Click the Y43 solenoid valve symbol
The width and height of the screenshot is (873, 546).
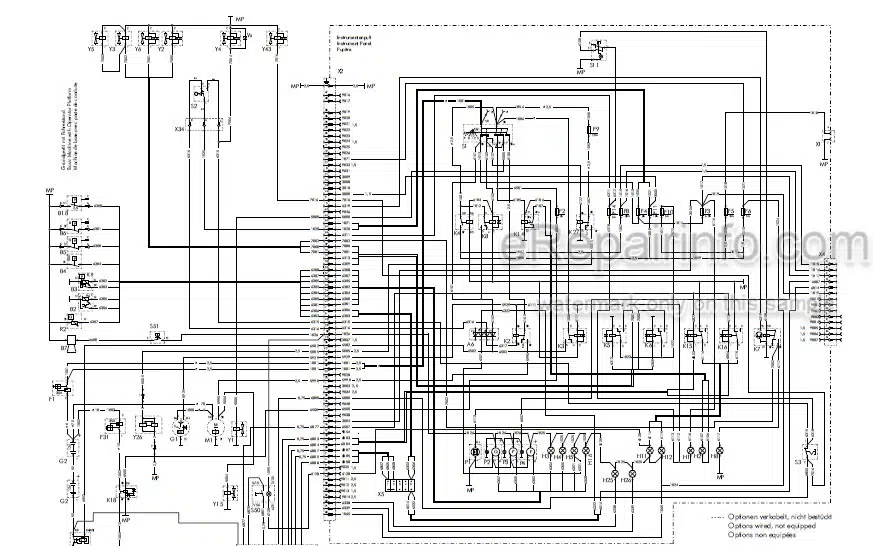pyautogui.click(x=278, y=38)
